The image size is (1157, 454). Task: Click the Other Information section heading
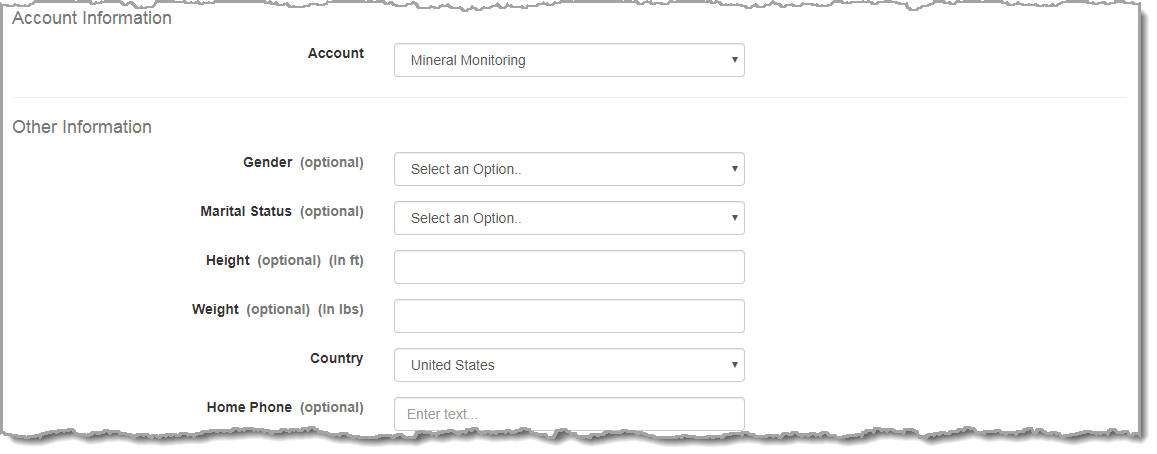[x=82, y=127]
